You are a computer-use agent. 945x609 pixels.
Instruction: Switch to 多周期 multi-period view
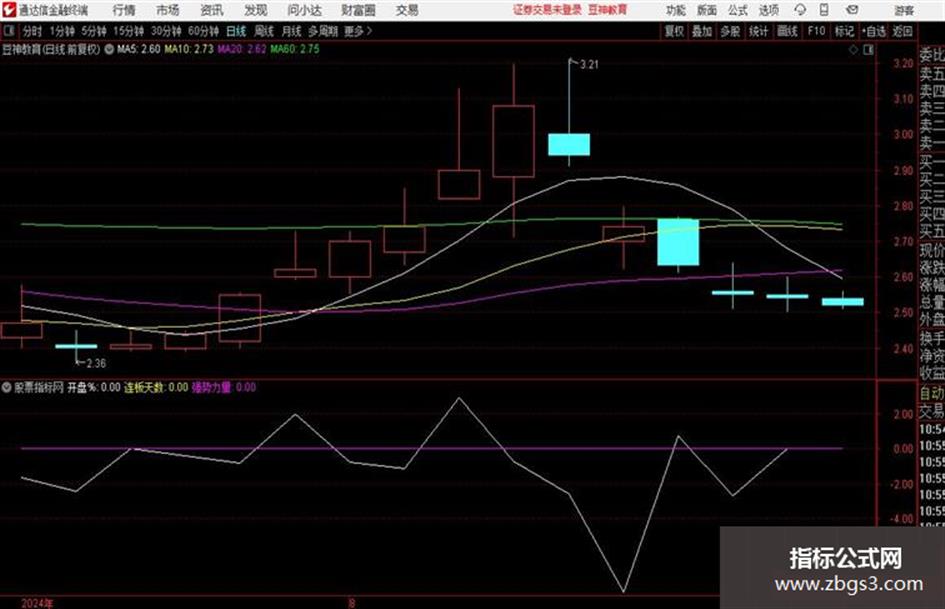(323, 31)
